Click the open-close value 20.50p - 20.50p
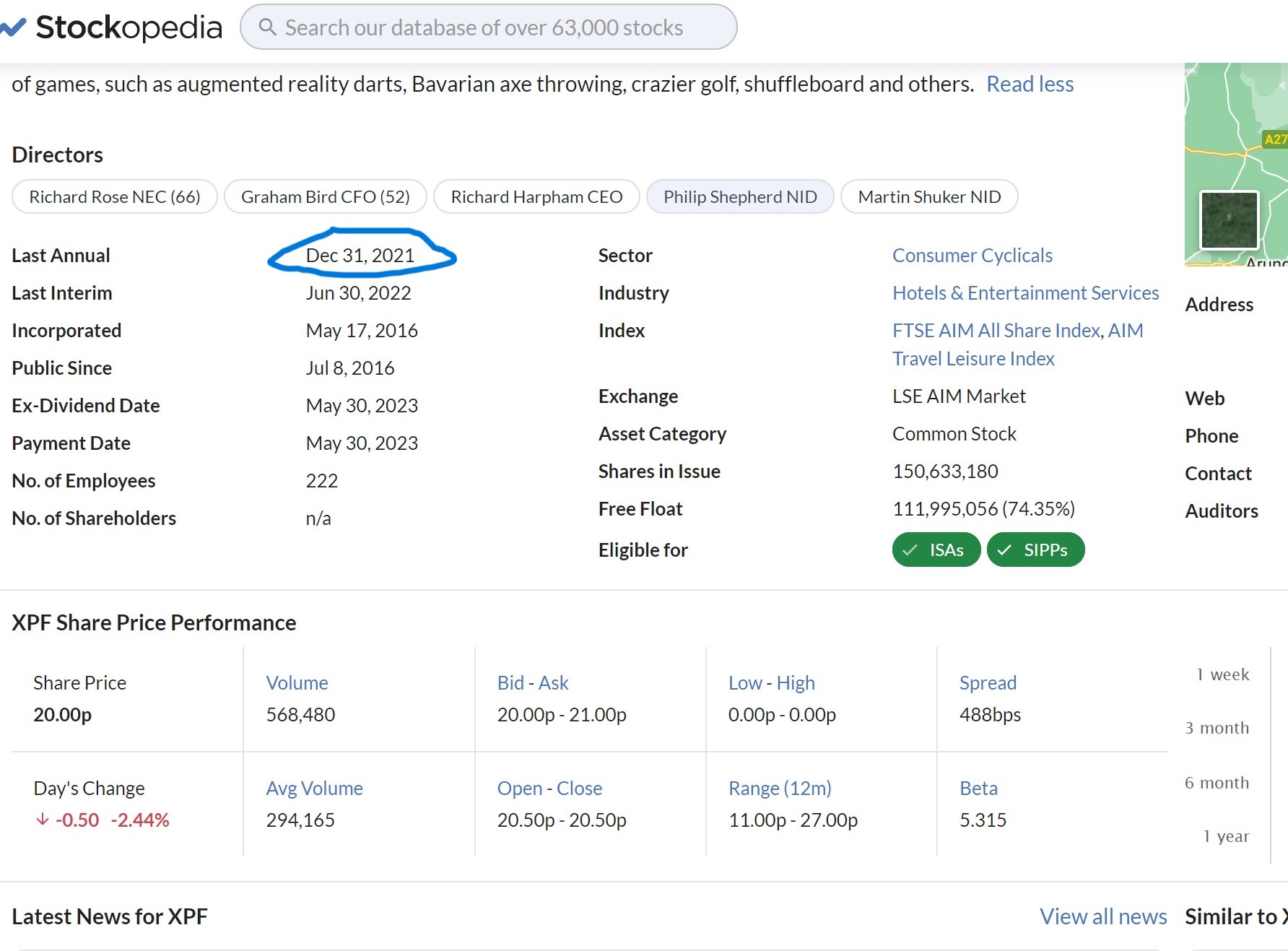This screenshot has width=1288, height=951. (x=562, y=820)
